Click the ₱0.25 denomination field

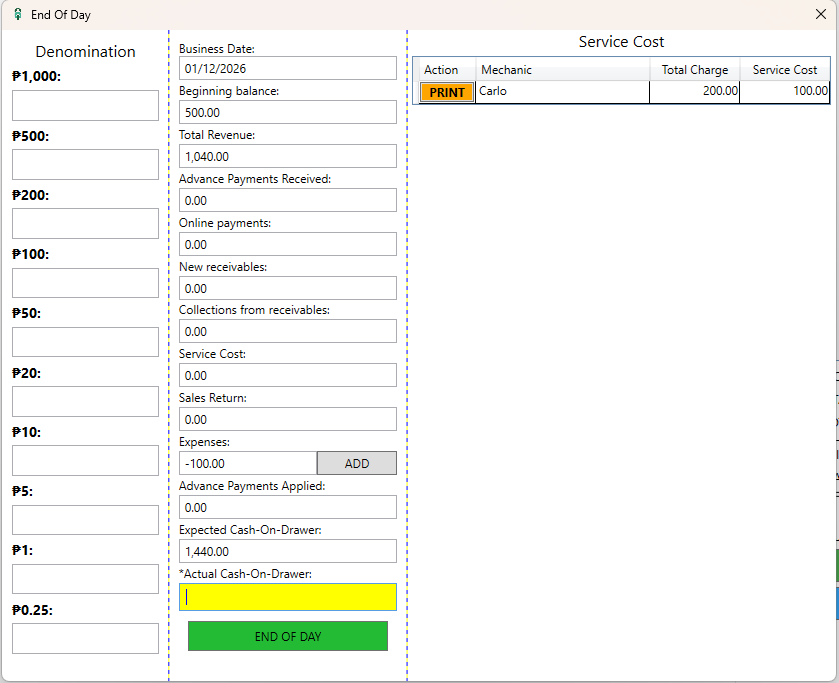tap(85, 638)
